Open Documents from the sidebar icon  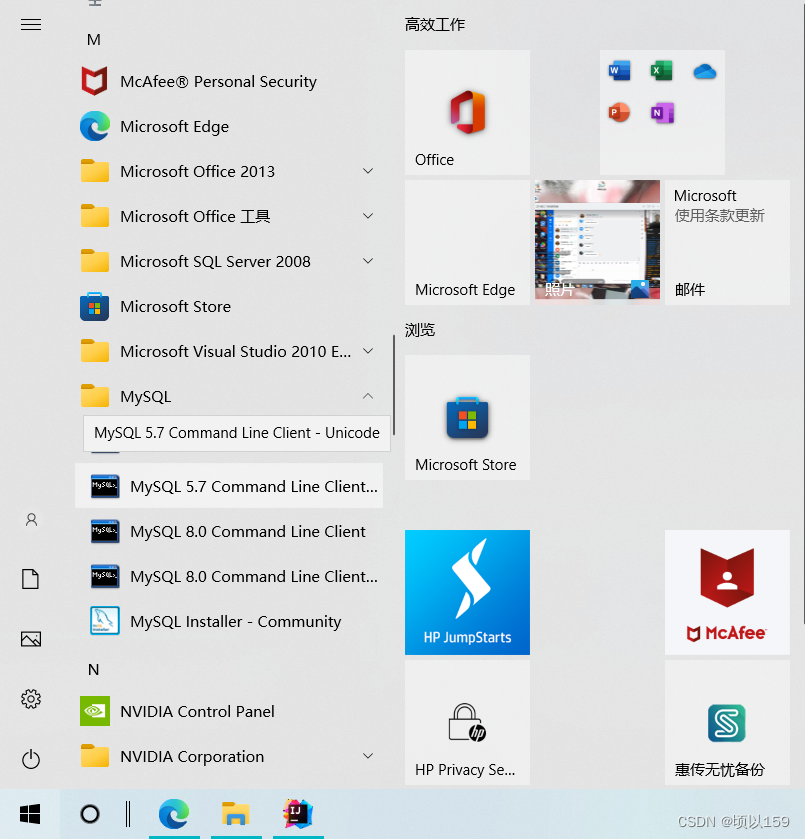point(31,579)
